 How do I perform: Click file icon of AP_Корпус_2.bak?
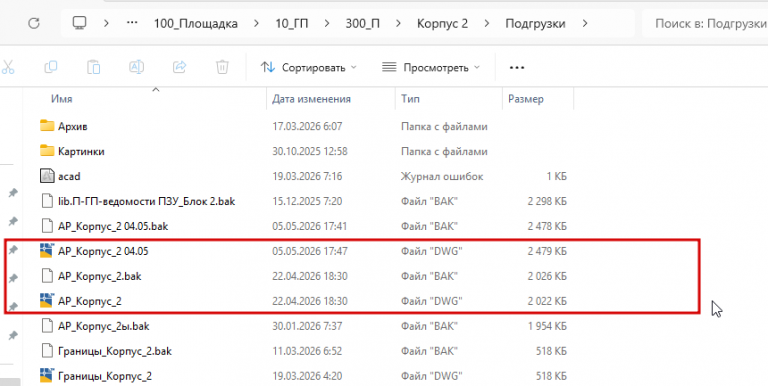47,276
